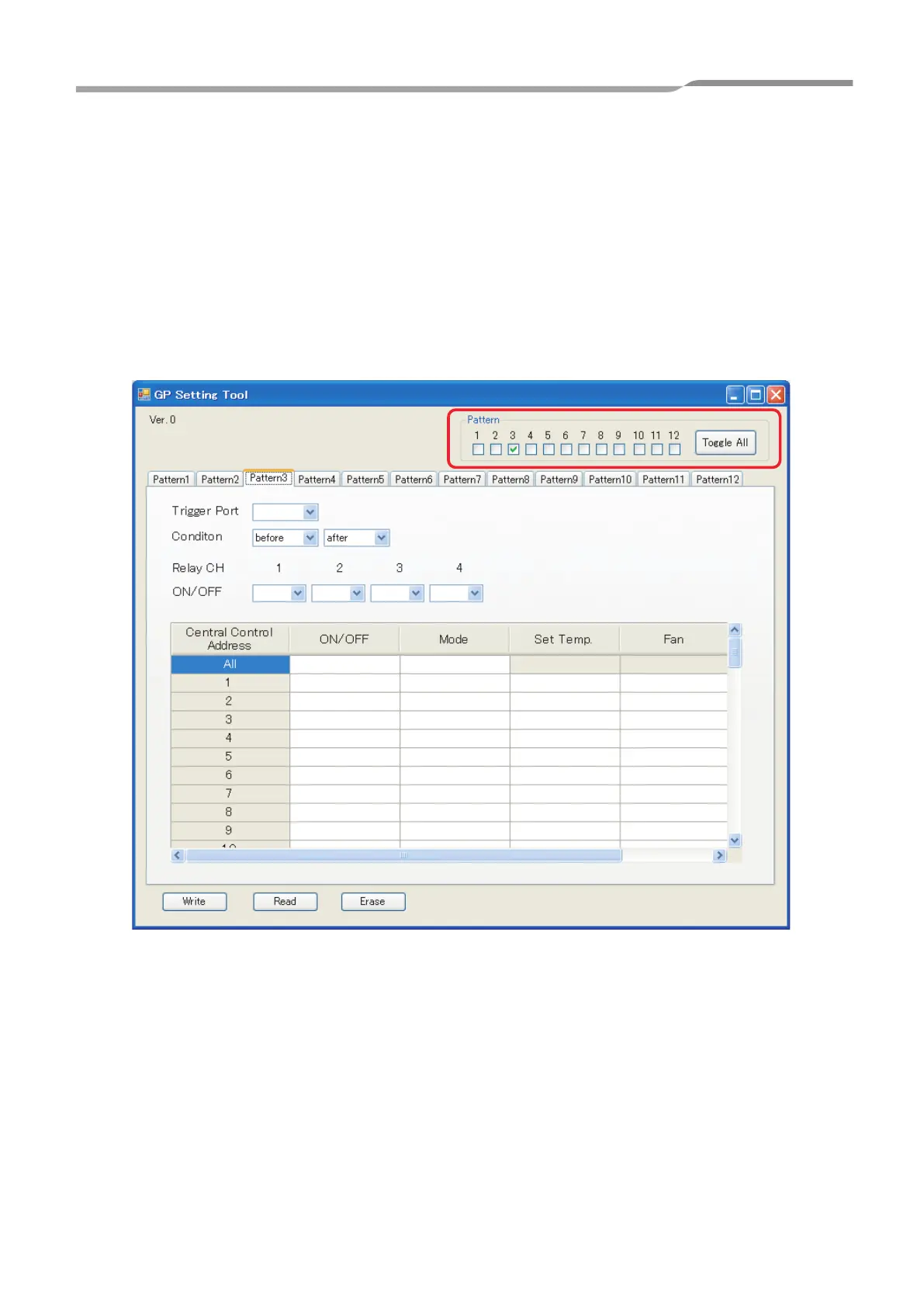924x1306 pixels.
Task: Click the Write button
Action: [195, 902]
